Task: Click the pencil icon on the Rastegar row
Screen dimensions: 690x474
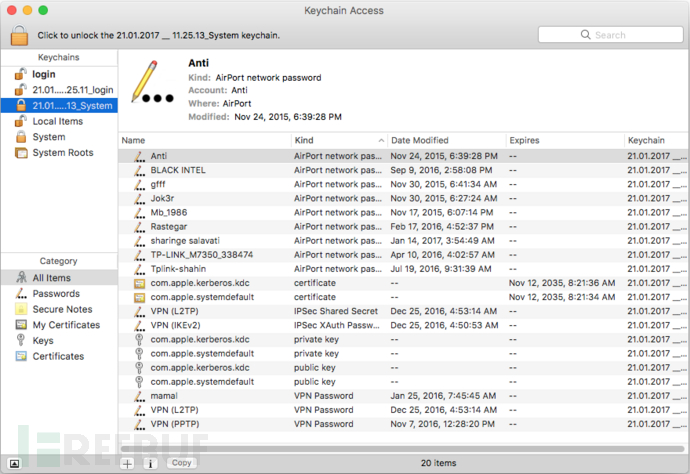Action: click(139, 226)
